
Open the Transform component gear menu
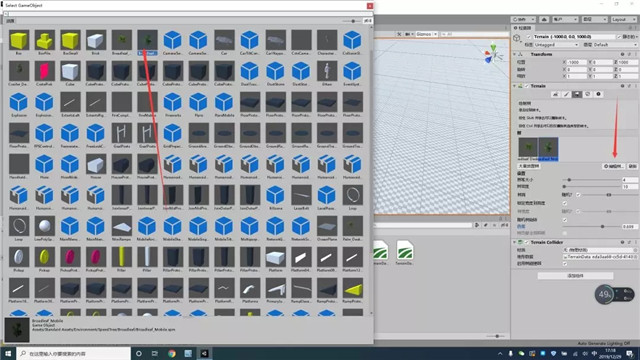tap(629, 54)
